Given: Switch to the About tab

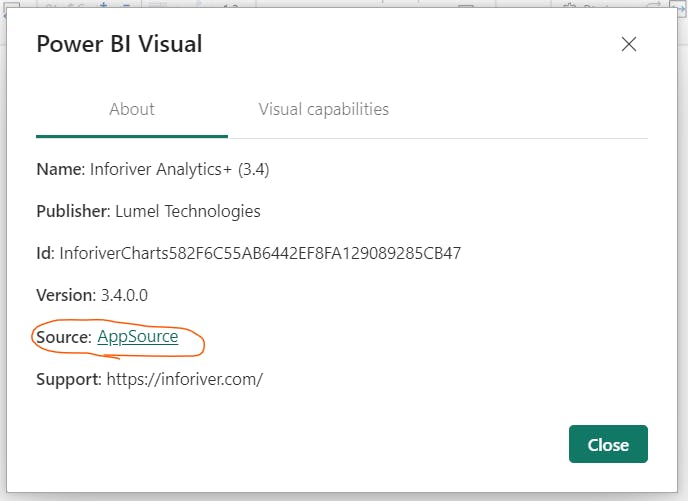Looking at the screenshot, I should (132, 109).
